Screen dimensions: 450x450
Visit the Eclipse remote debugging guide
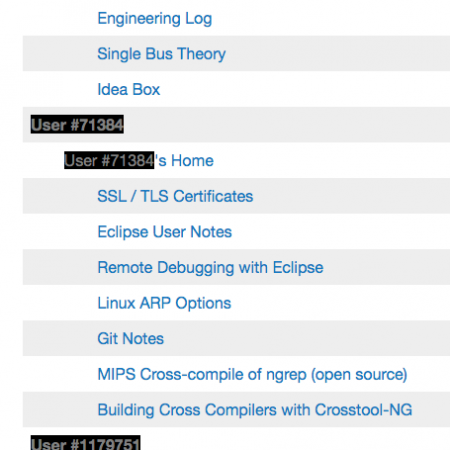coord(210,268)
